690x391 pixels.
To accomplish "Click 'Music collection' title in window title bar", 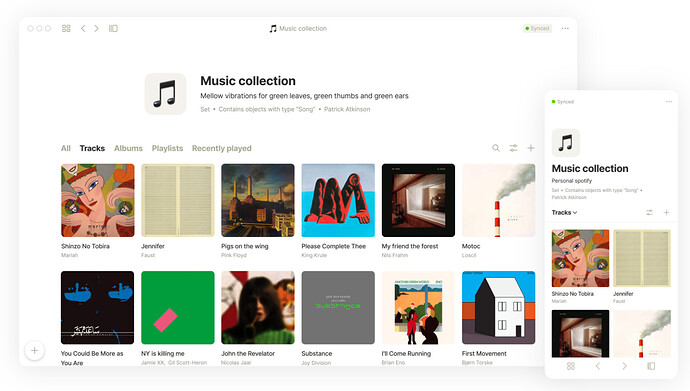I will [303, 29].
